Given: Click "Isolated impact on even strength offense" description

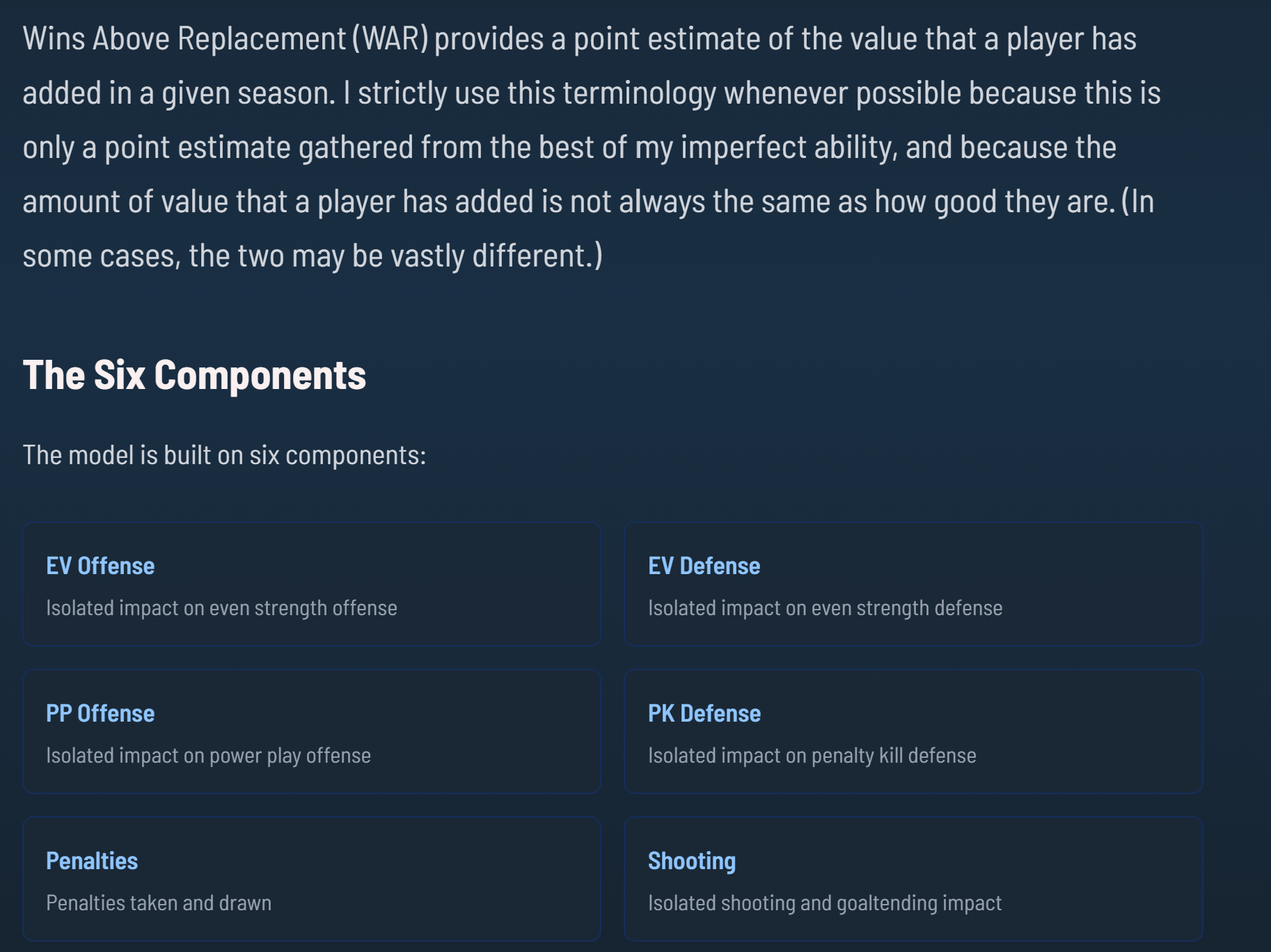Looking at the screenshot, I should pos(221,608).
